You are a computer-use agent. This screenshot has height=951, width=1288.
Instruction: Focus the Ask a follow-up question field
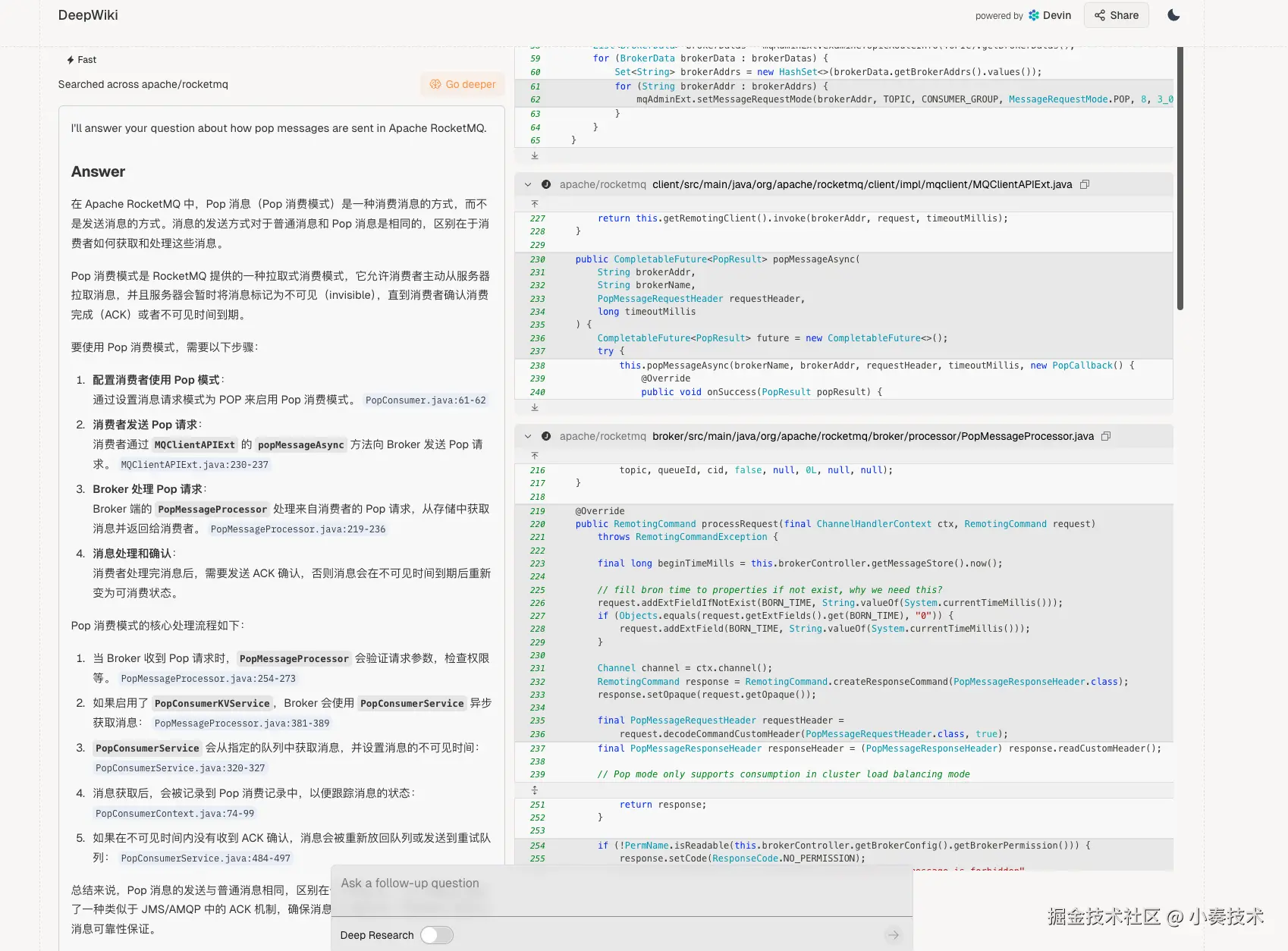(622, 884)
